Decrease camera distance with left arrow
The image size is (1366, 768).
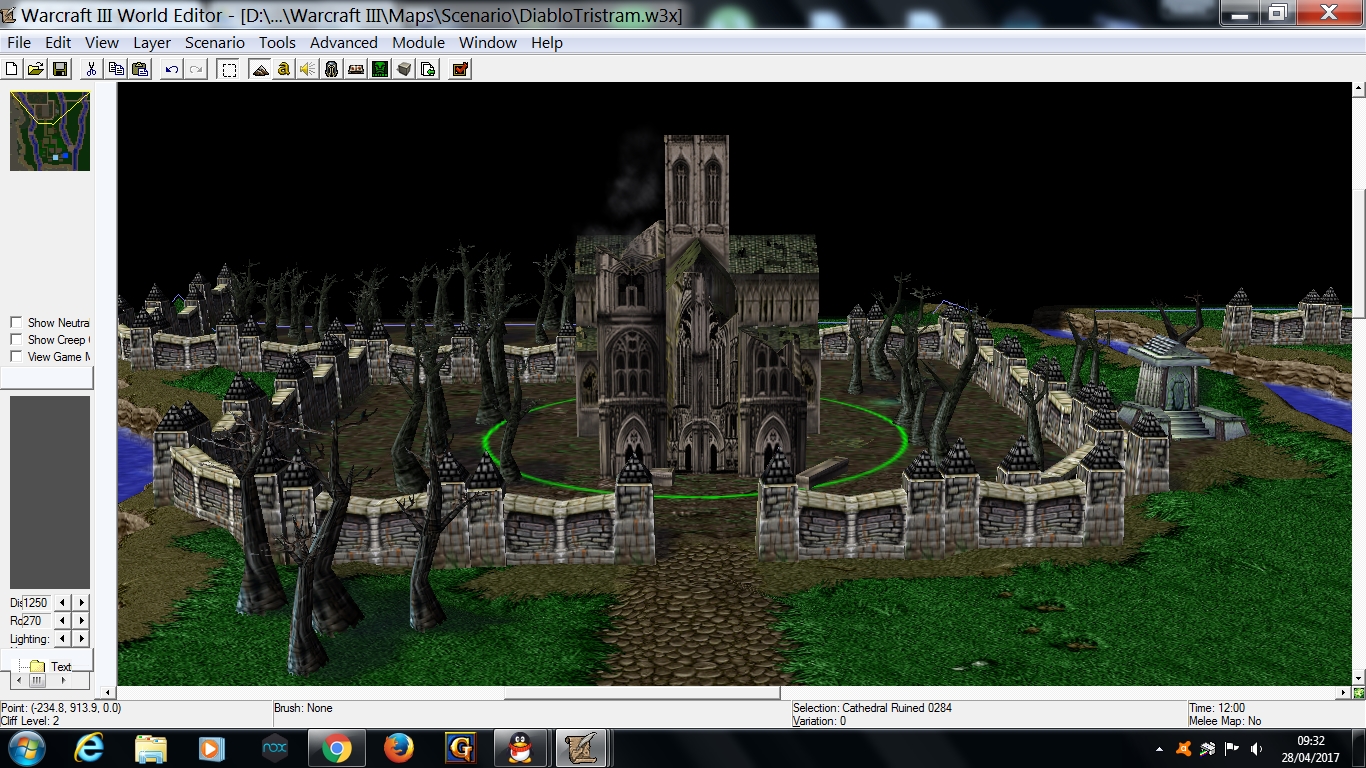pyautogui.click(x=63, y=602)
